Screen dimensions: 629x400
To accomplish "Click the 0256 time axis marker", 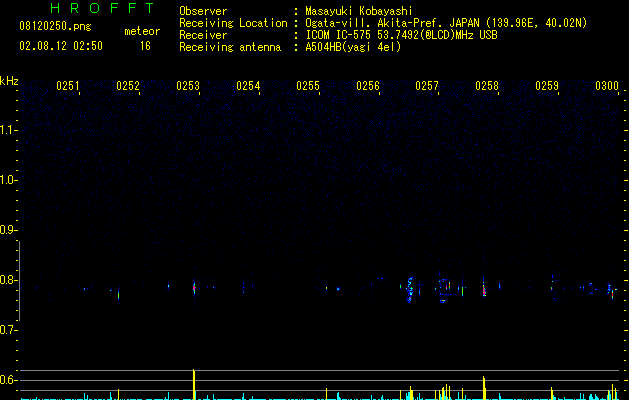I will pyautogui.click(x=368, y=86).
